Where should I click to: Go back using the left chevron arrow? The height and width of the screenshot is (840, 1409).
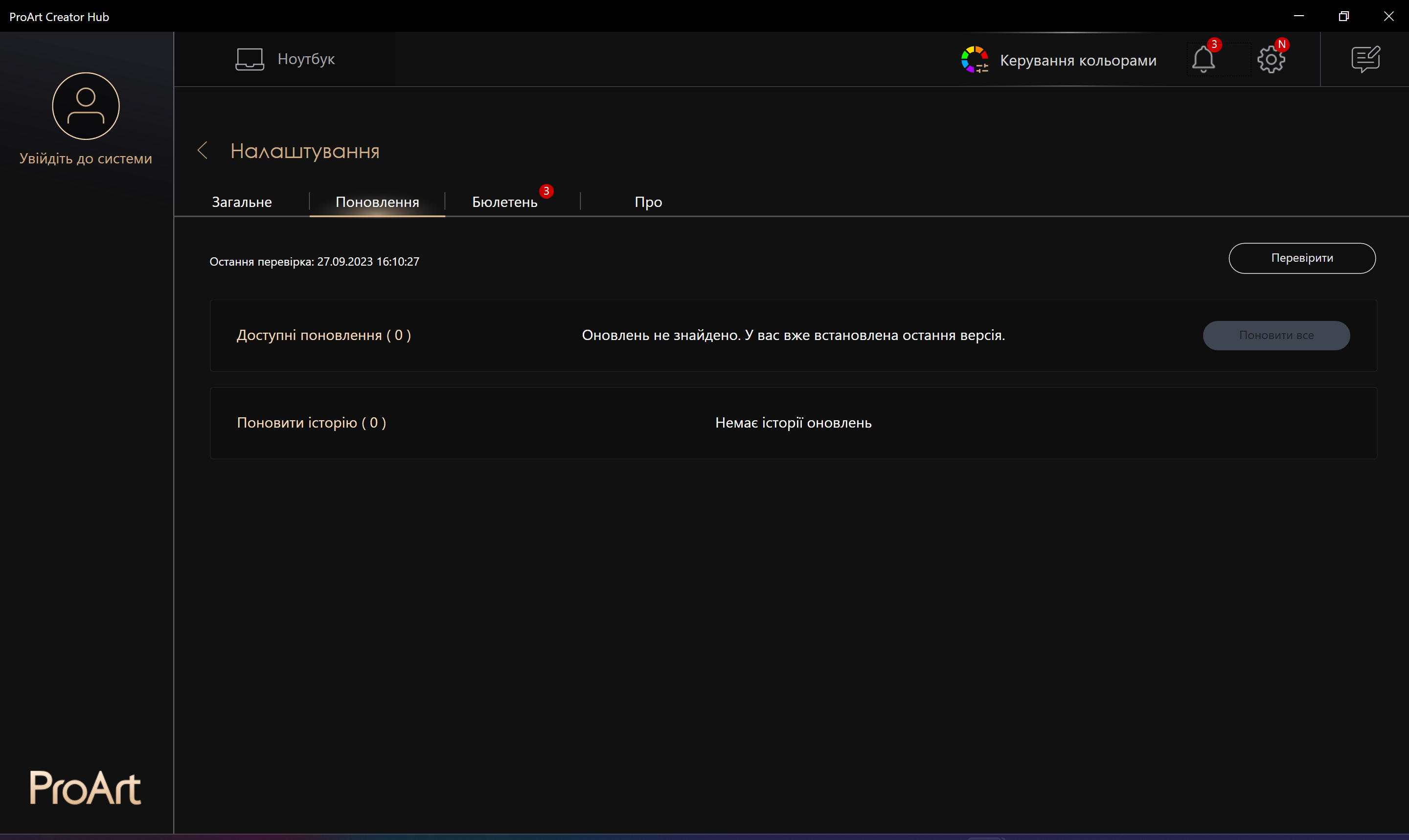(x=203, y=151)
